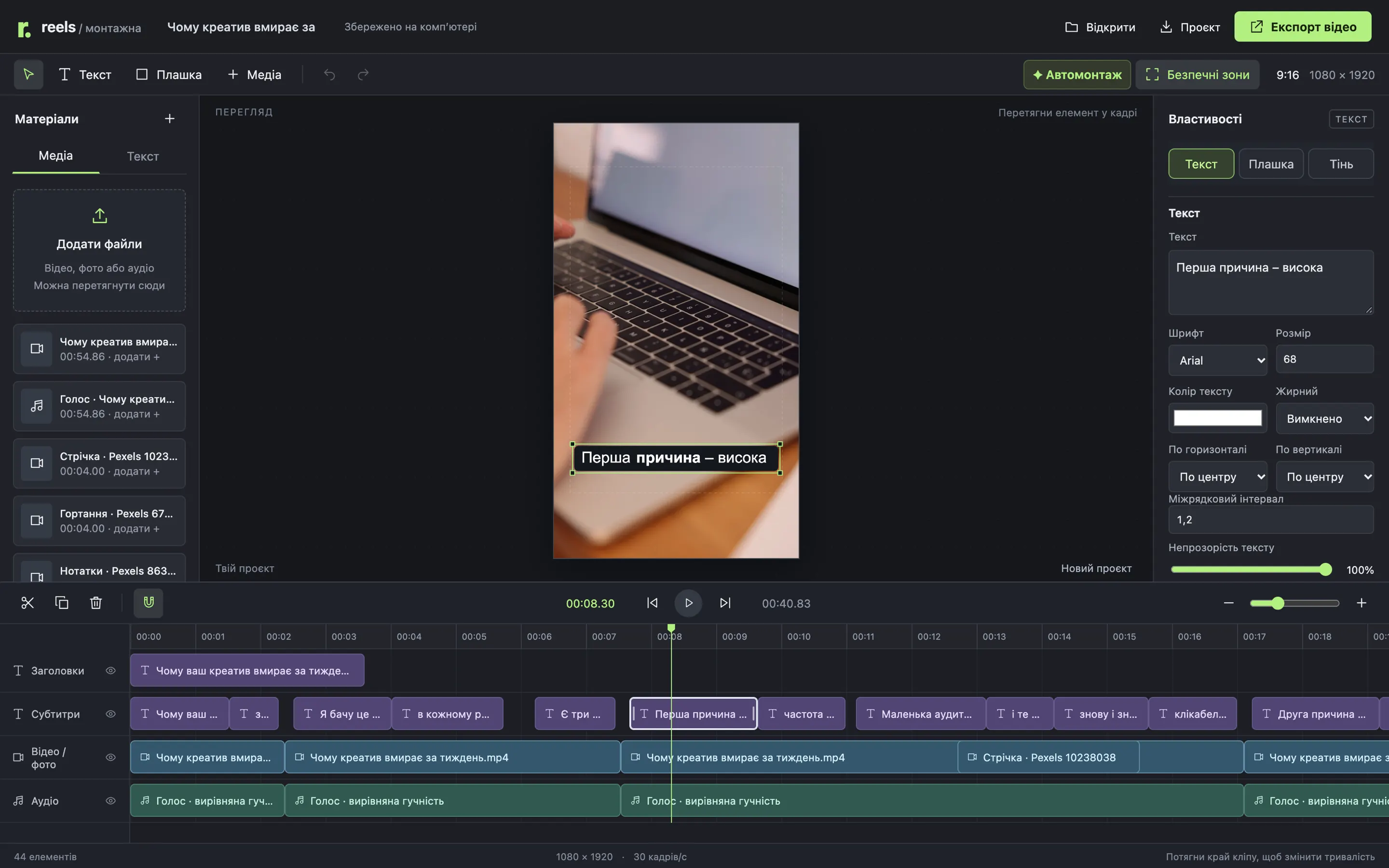Select the pointer selection tool
1389x868 pixels.
coord(28,75)
